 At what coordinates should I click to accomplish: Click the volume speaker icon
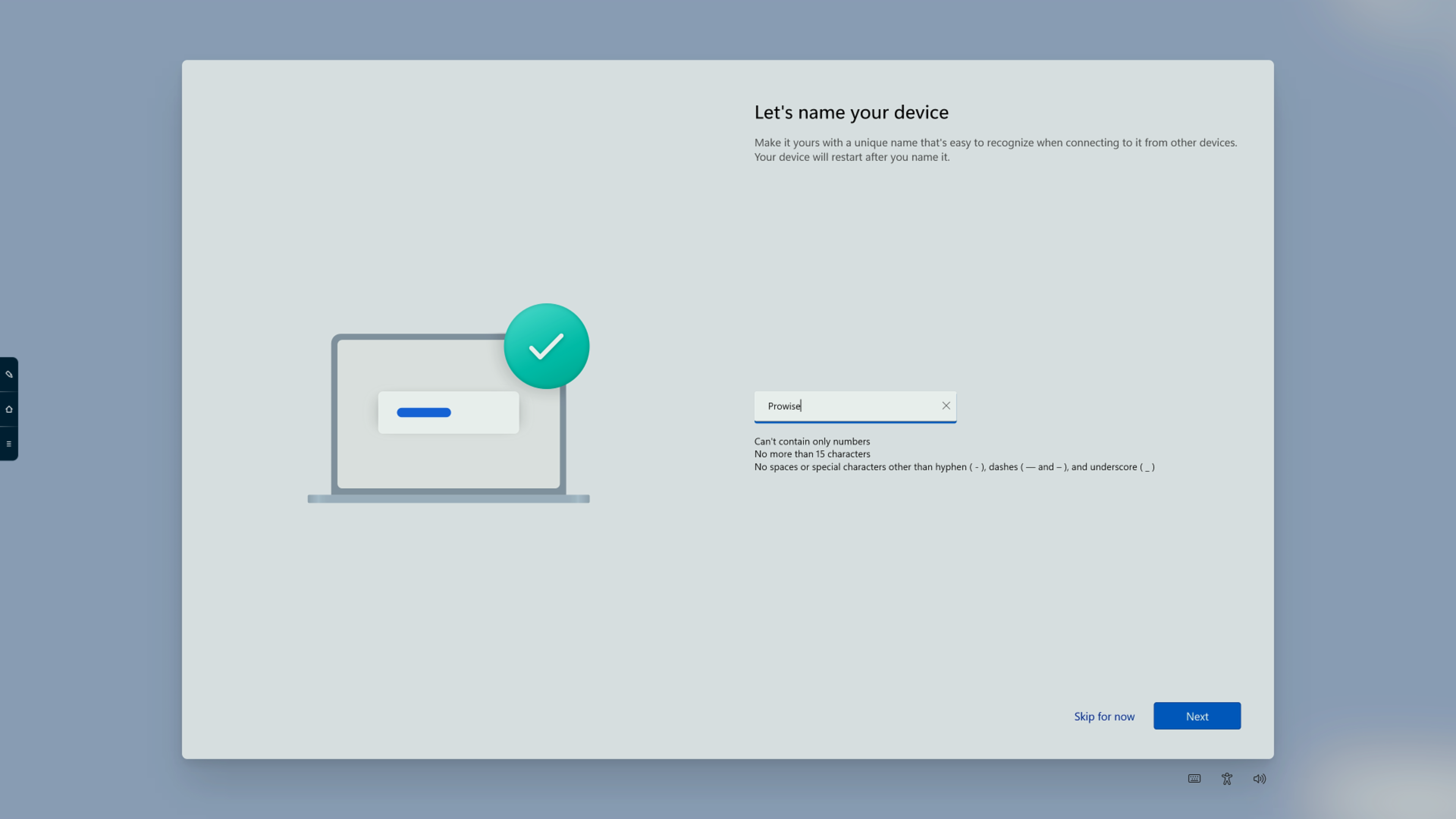click(1259, 778)
